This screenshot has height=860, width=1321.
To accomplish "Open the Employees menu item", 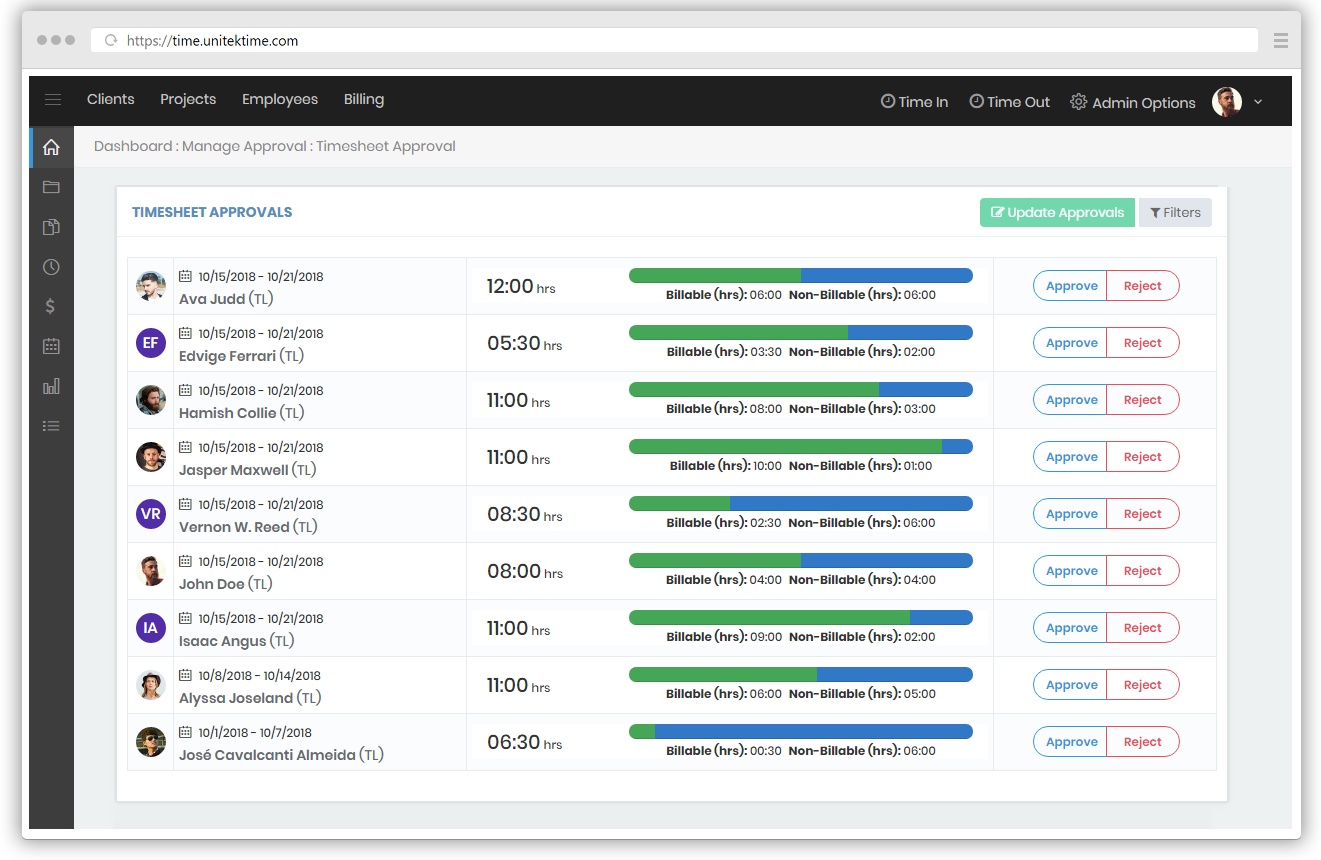I will pyautogui.click(x=280, y=100).
